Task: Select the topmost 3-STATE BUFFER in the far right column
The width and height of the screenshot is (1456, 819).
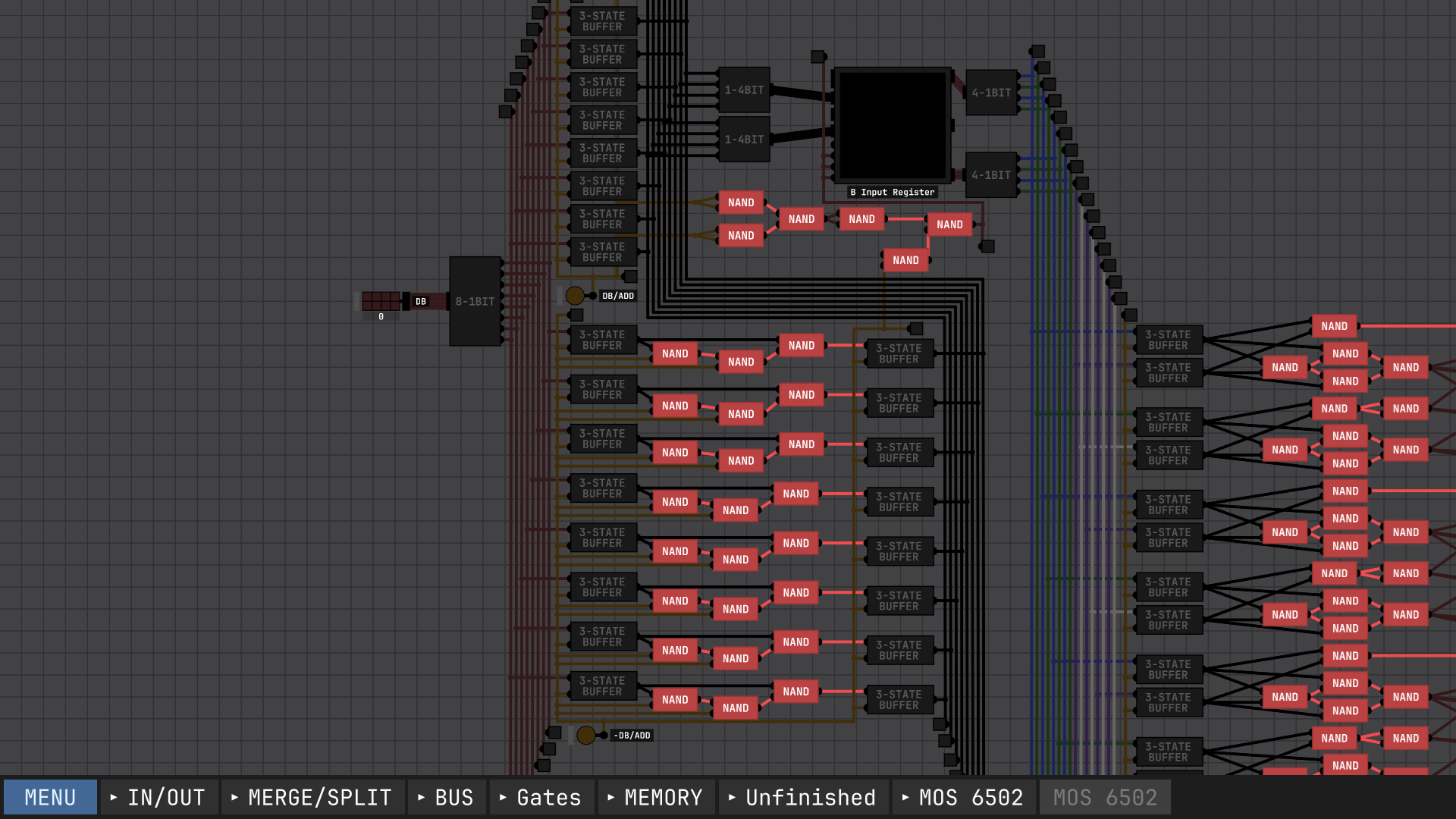Action: coord(1169,340)
